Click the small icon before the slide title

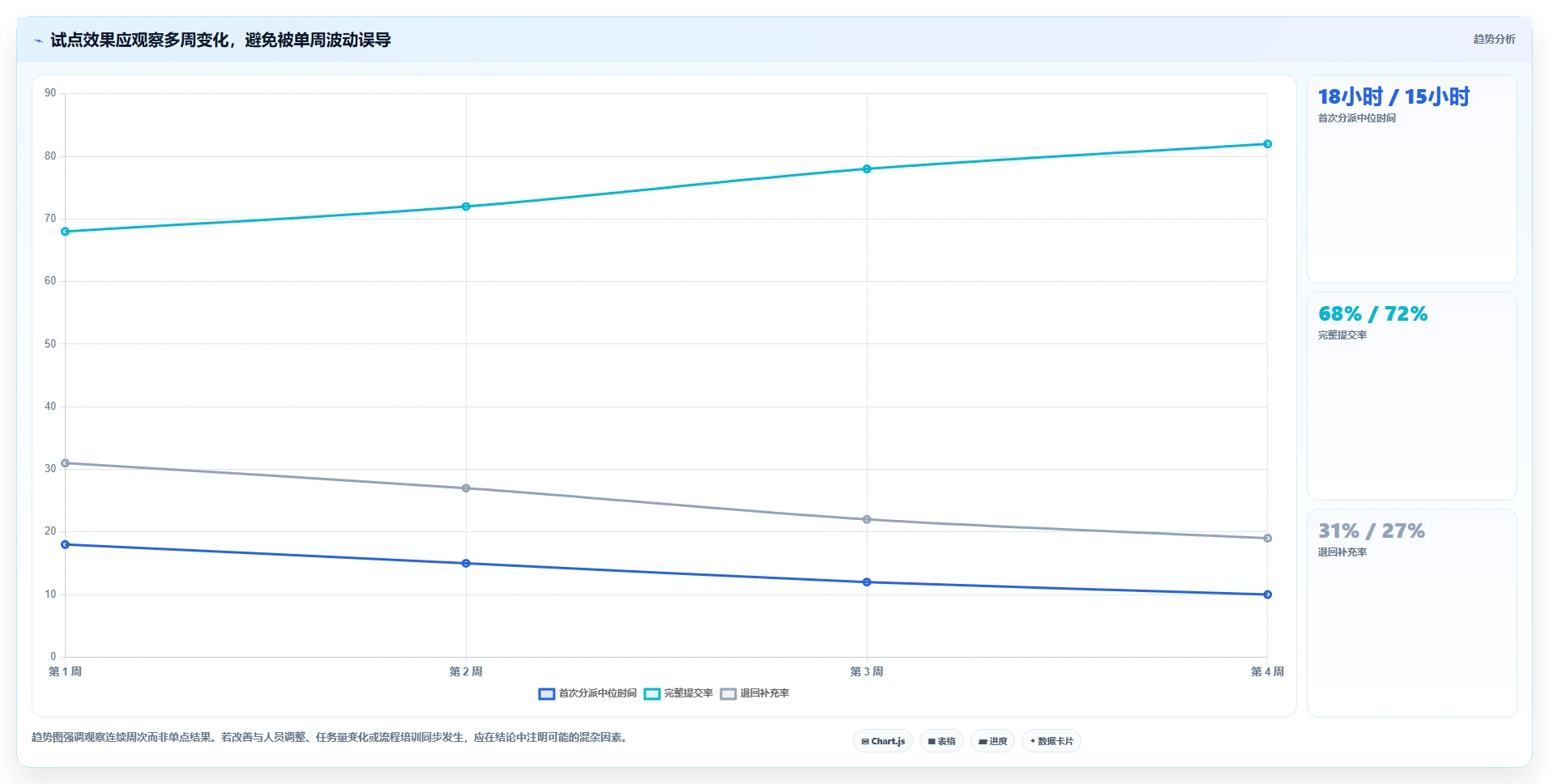tap(38, 40)
